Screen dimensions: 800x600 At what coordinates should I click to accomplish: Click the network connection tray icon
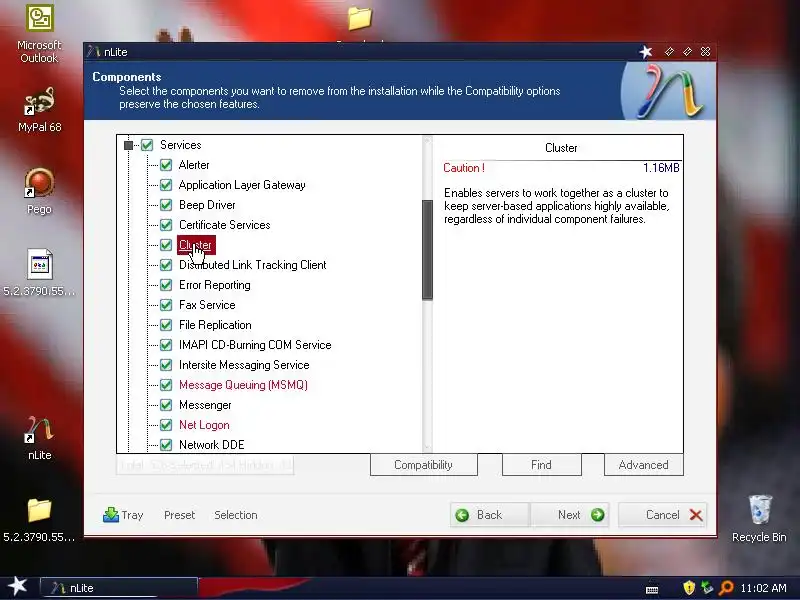707,588
